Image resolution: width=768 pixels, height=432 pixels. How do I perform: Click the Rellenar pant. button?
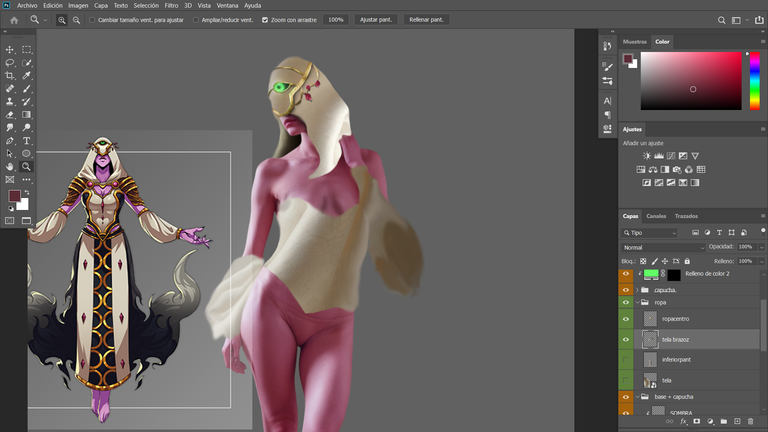click(426, 20)
